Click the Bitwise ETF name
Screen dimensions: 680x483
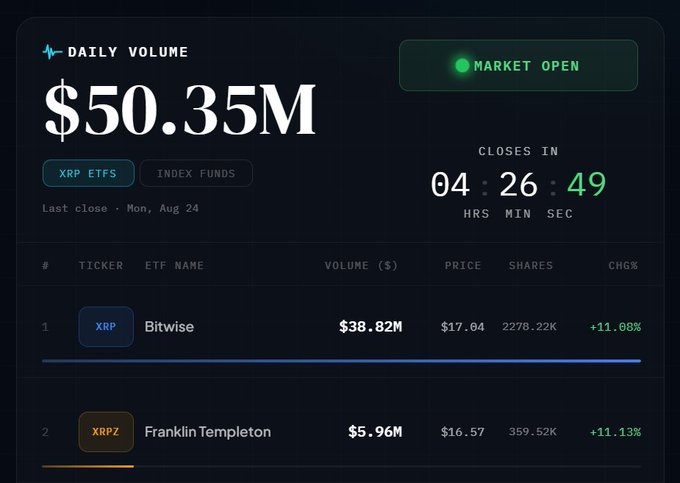pos(169,326)
